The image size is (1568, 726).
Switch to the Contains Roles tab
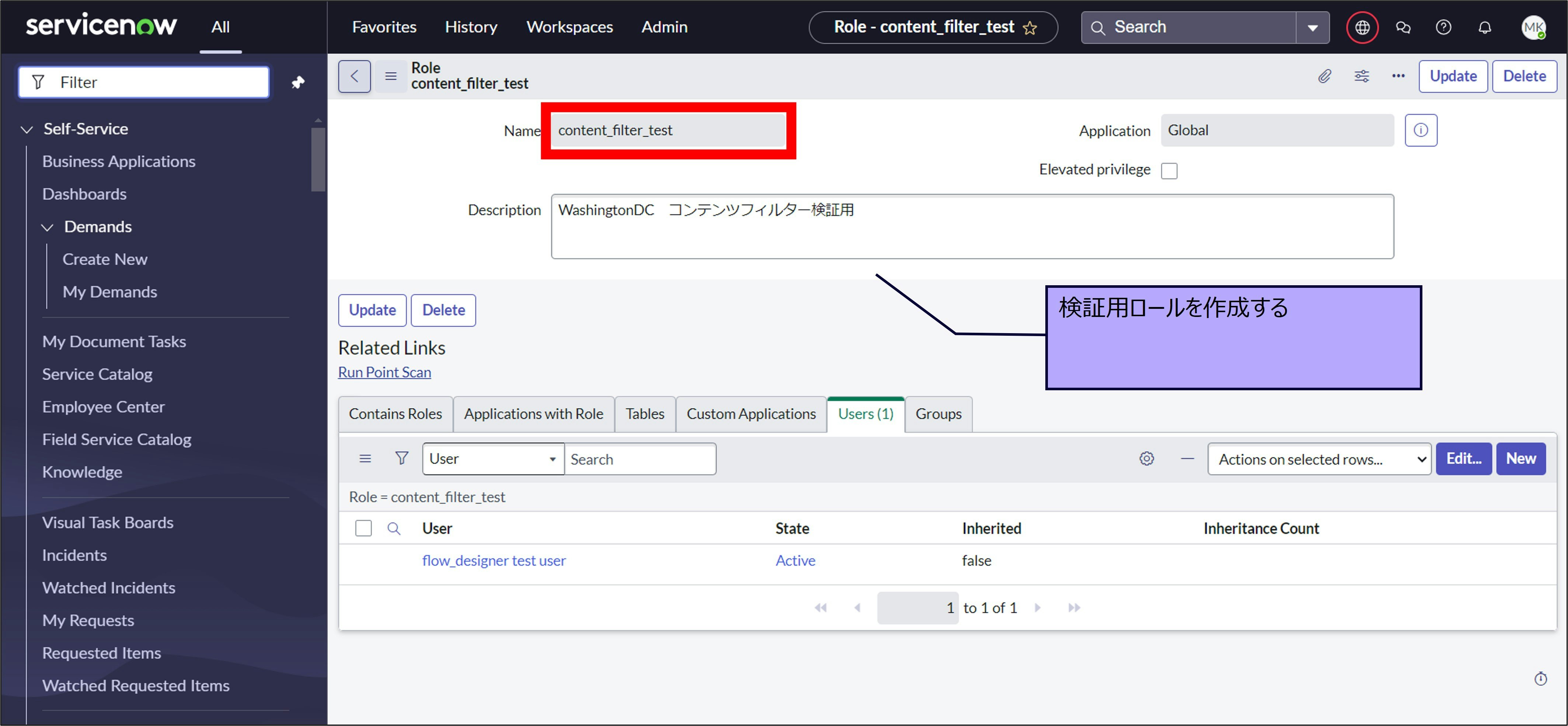click(395, 414)
